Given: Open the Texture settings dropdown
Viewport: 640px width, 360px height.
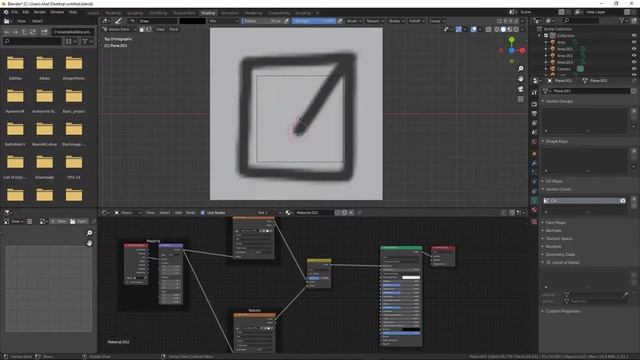Looking at the screenshot, I should tap(374, 21).
